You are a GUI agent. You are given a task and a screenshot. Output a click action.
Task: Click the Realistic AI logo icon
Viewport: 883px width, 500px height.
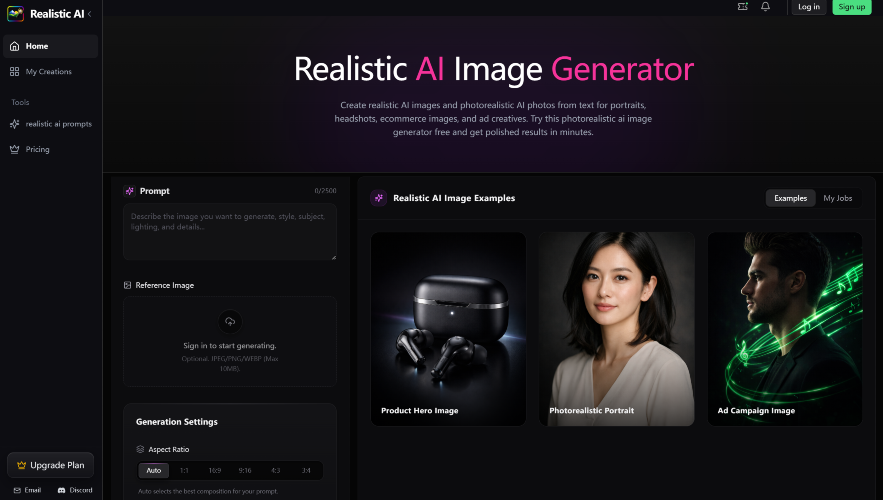pos(15,14)
